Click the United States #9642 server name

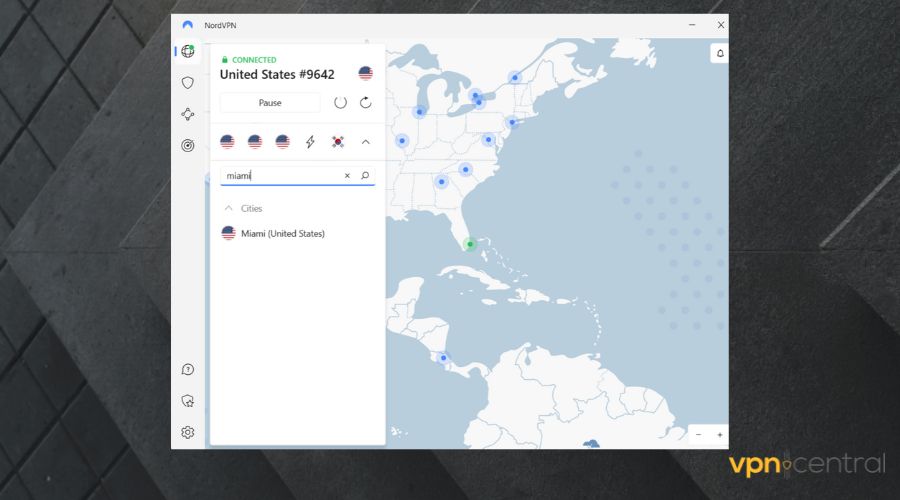277,74
